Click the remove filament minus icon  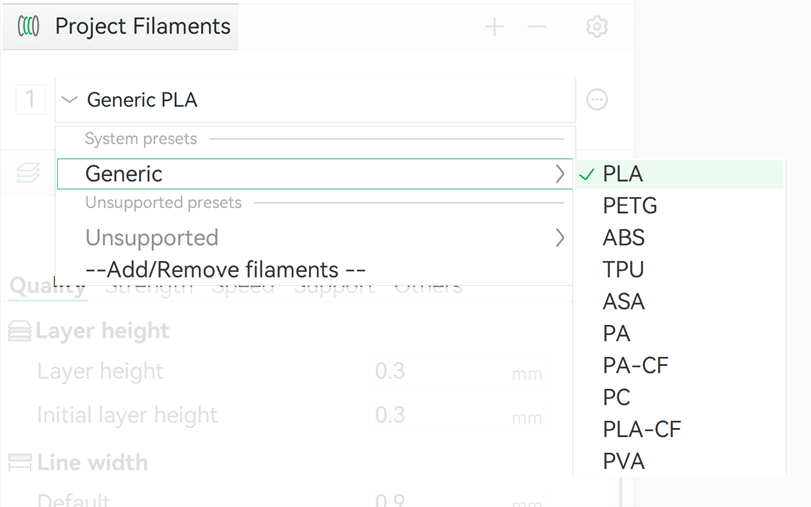coord(537,27)
